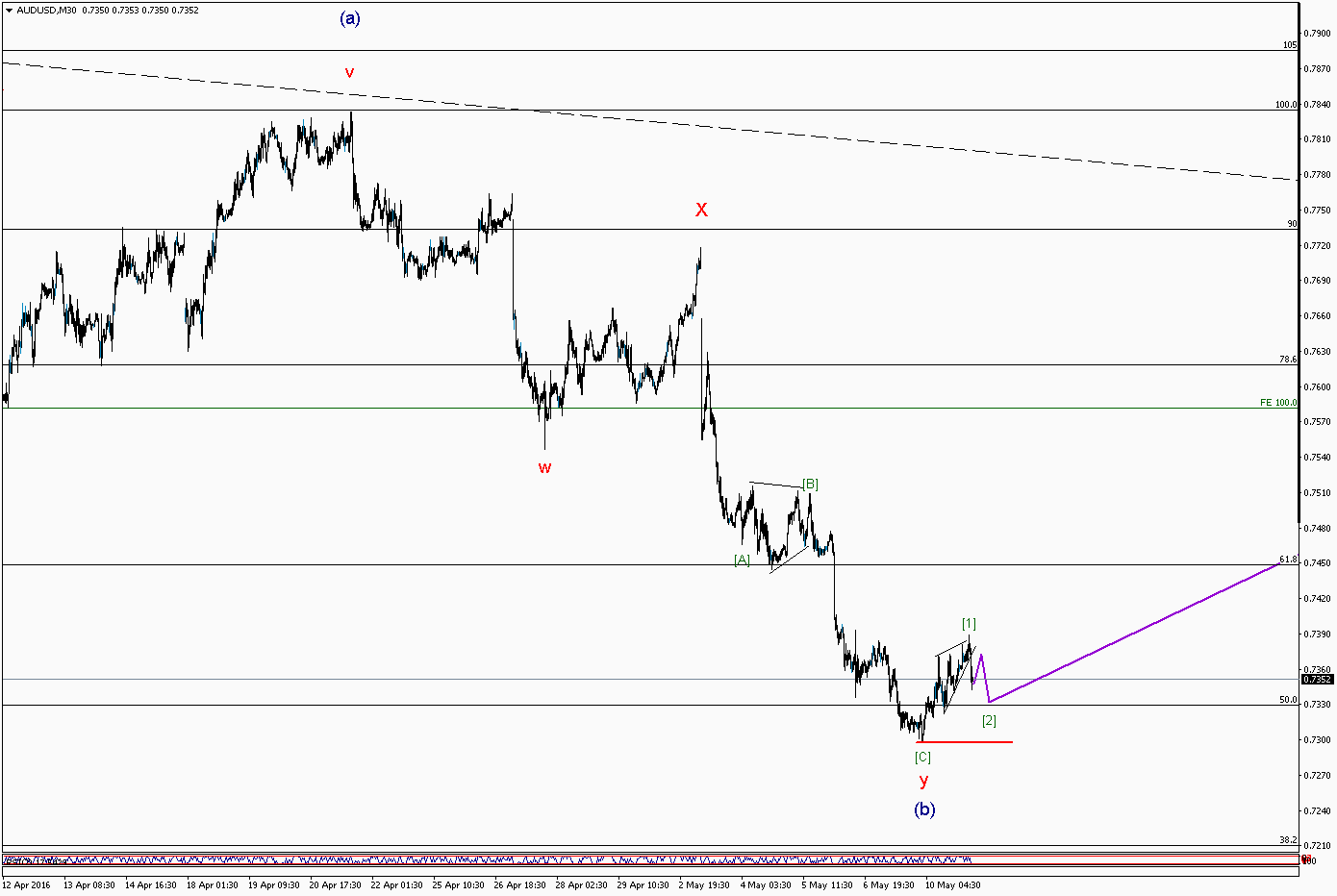This screenshot has width=1337, height=896.
Task: Click 0.7660 on the price axis
Action: [x=1318, y=316]
